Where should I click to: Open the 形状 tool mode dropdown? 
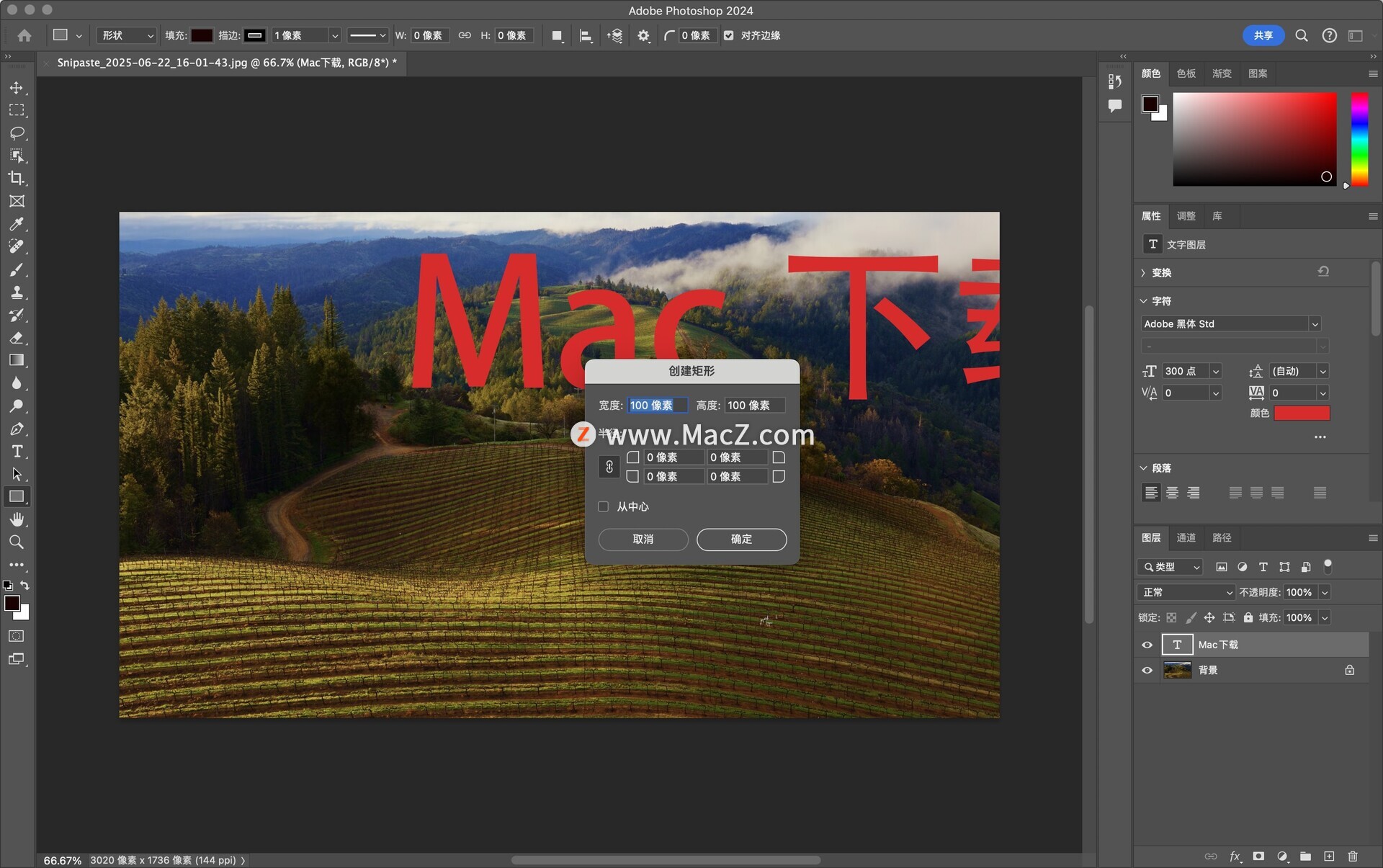click(127, 35)
